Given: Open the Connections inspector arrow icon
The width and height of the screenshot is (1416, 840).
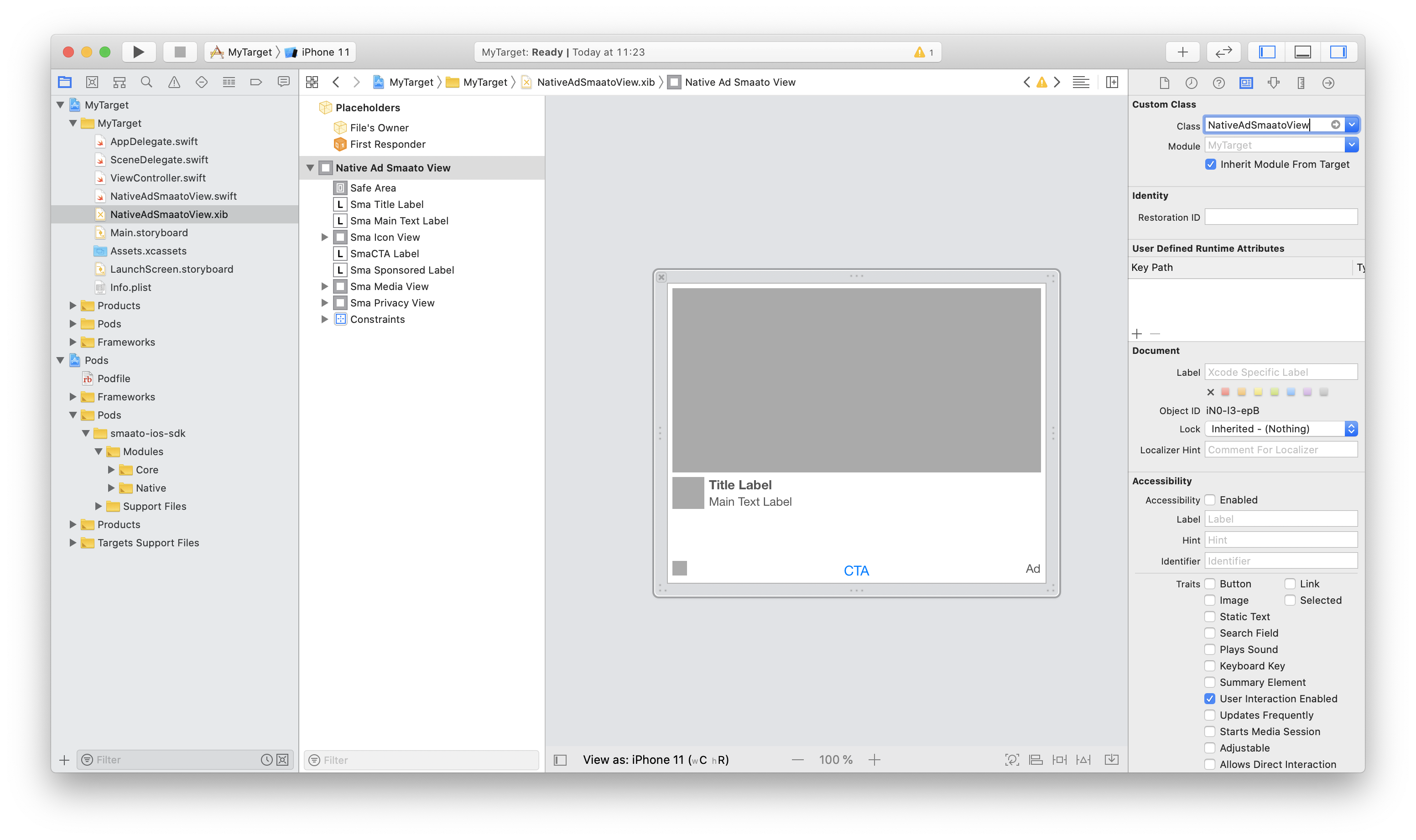Looking at the screenshot, I should coord(1327,83).
